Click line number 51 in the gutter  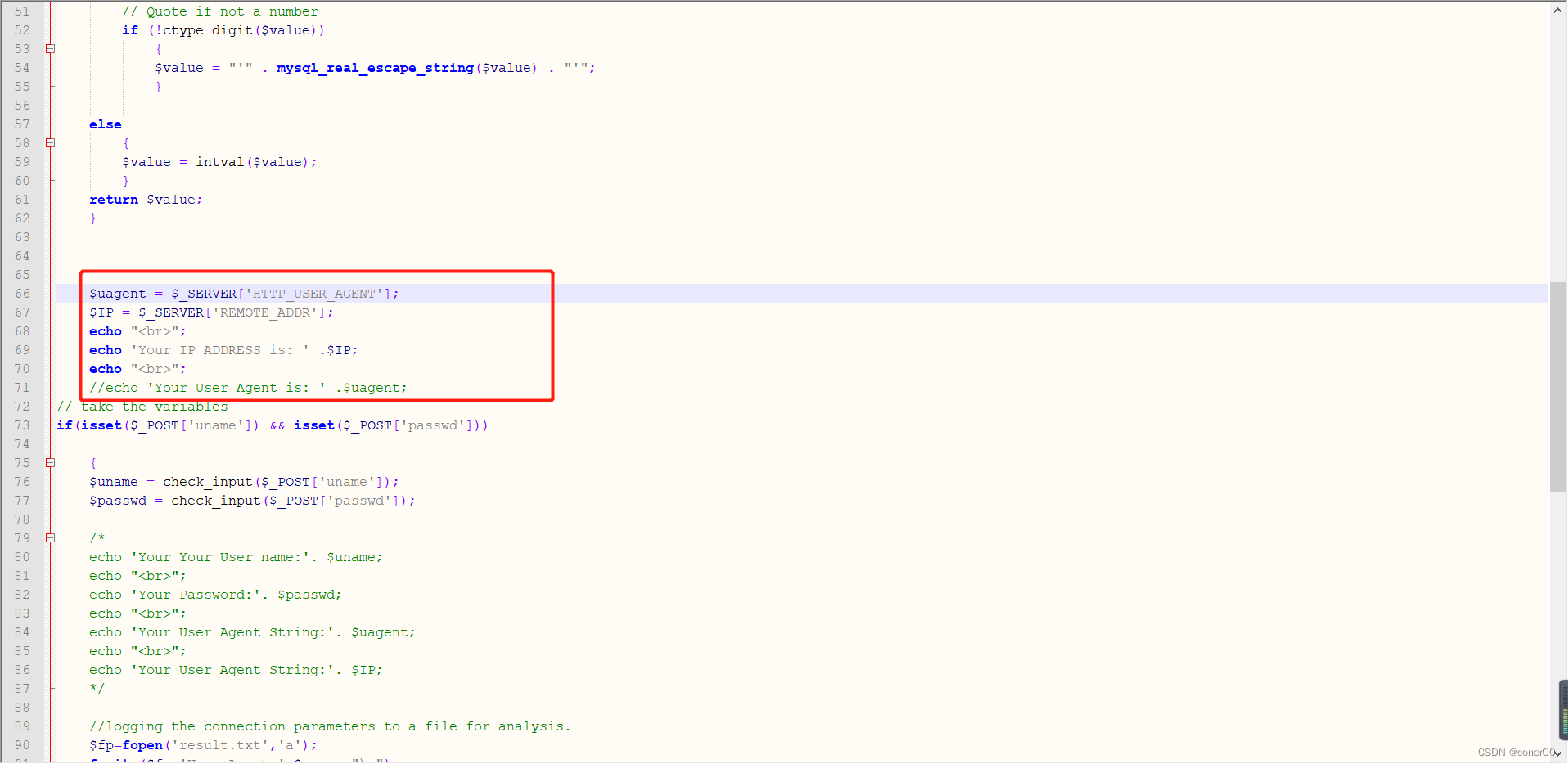(x=22, y=11)
